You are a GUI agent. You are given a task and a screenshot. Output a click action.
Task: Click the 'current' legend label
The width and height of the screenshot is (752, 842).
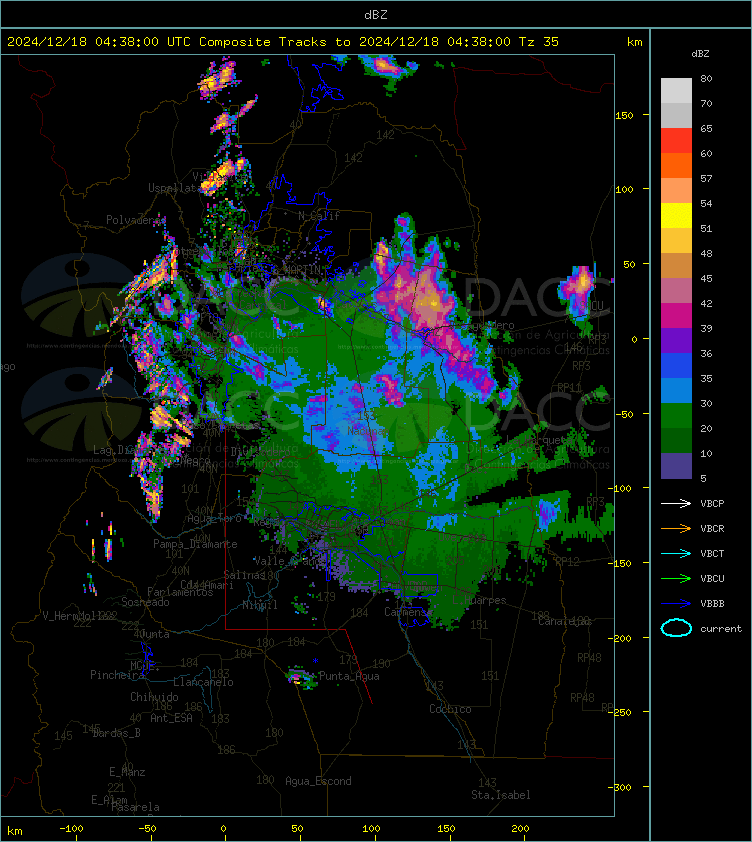point(721,628)
